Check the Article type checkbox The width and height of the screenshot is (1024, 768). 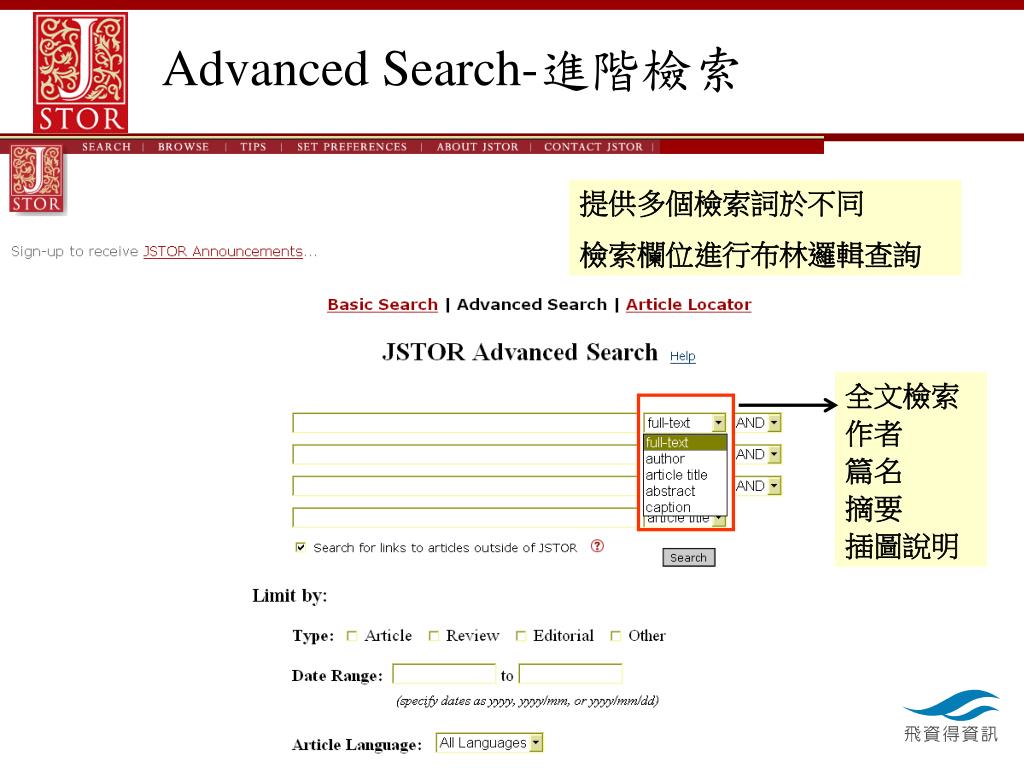352,635
